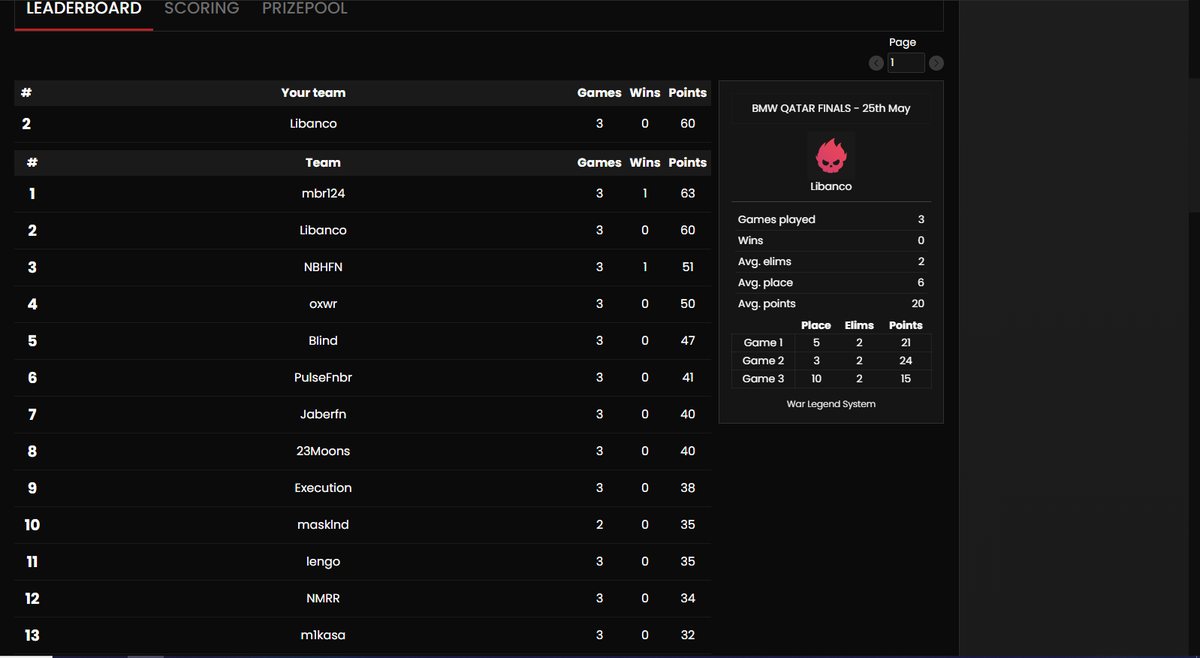Viewport: 1200px width, 658px height.
Task: Click Wins header in main team table
Action: tap(645, 163)
